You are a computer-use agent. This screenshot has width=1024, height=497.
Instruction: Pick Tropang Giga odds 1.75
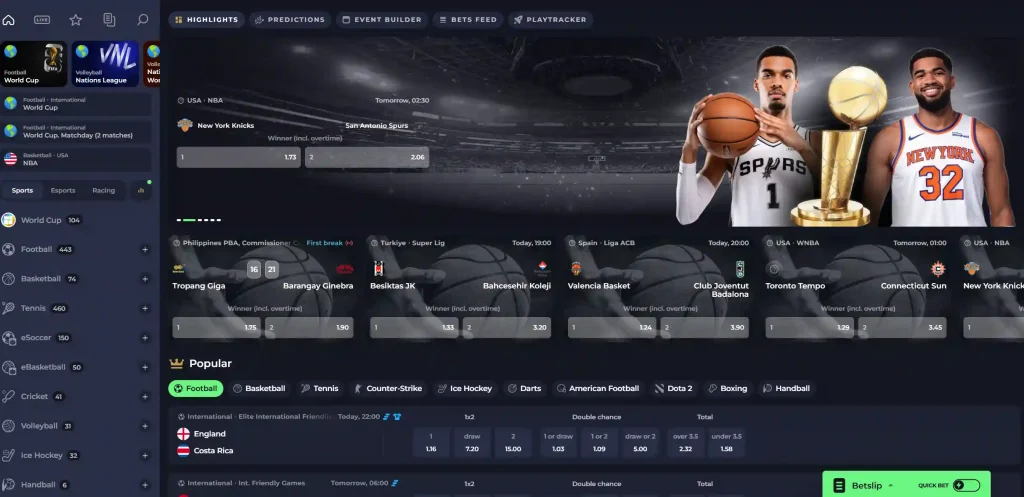click(216, 328)
